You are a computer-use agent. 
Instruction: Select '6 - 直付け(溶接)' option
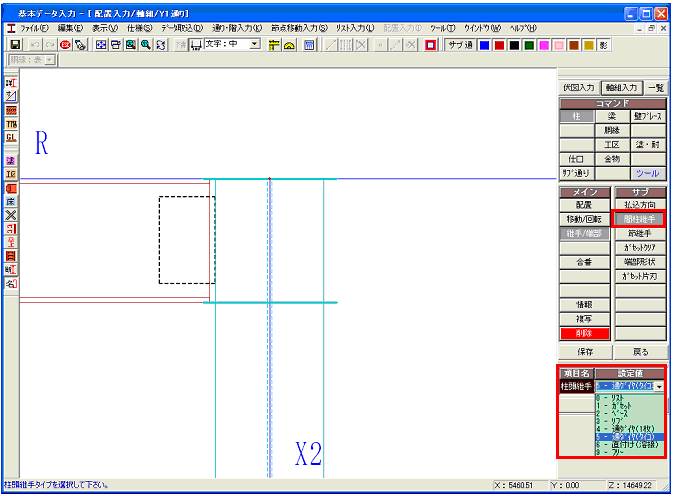pyautogui.click(x=629, y=445)
